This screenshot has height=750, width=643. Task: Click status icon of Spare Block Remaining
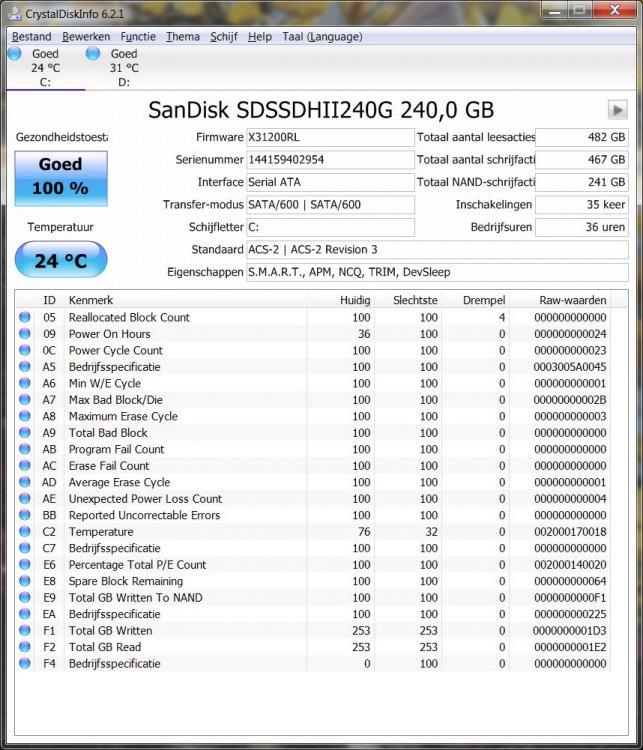(x=24, y=581)
